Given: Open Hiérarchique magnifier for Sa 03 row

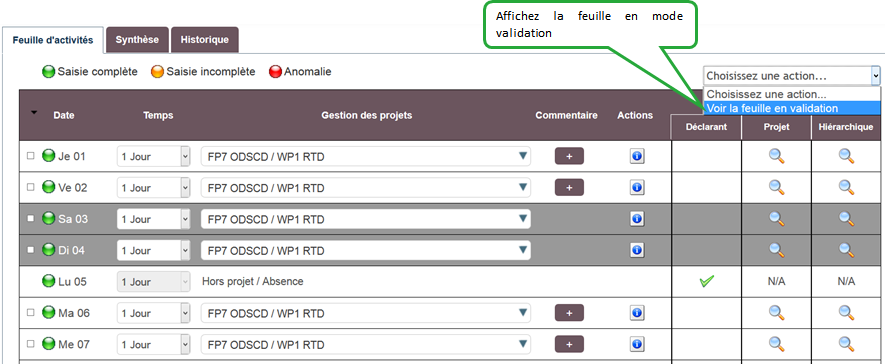Looking at the screenshot, I should [846, 219].
